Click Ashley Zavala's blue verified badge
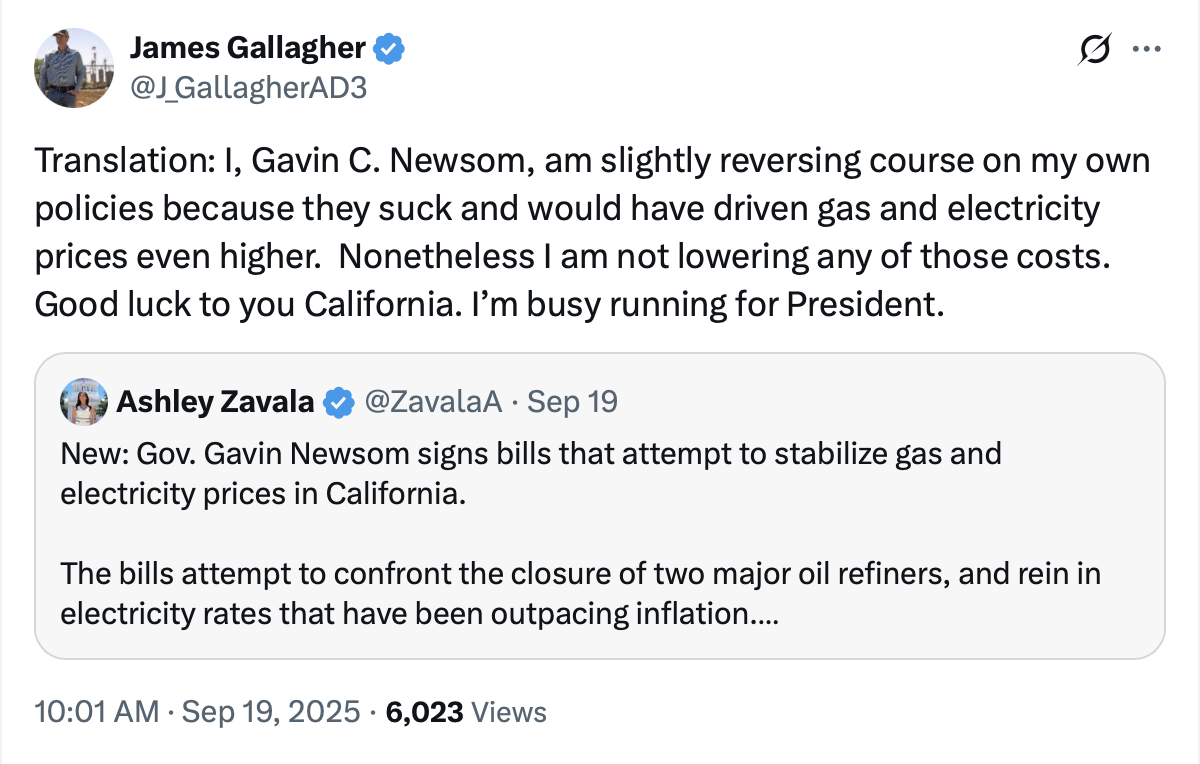Viewport: 1200px width, 764px height. (340, 402)
